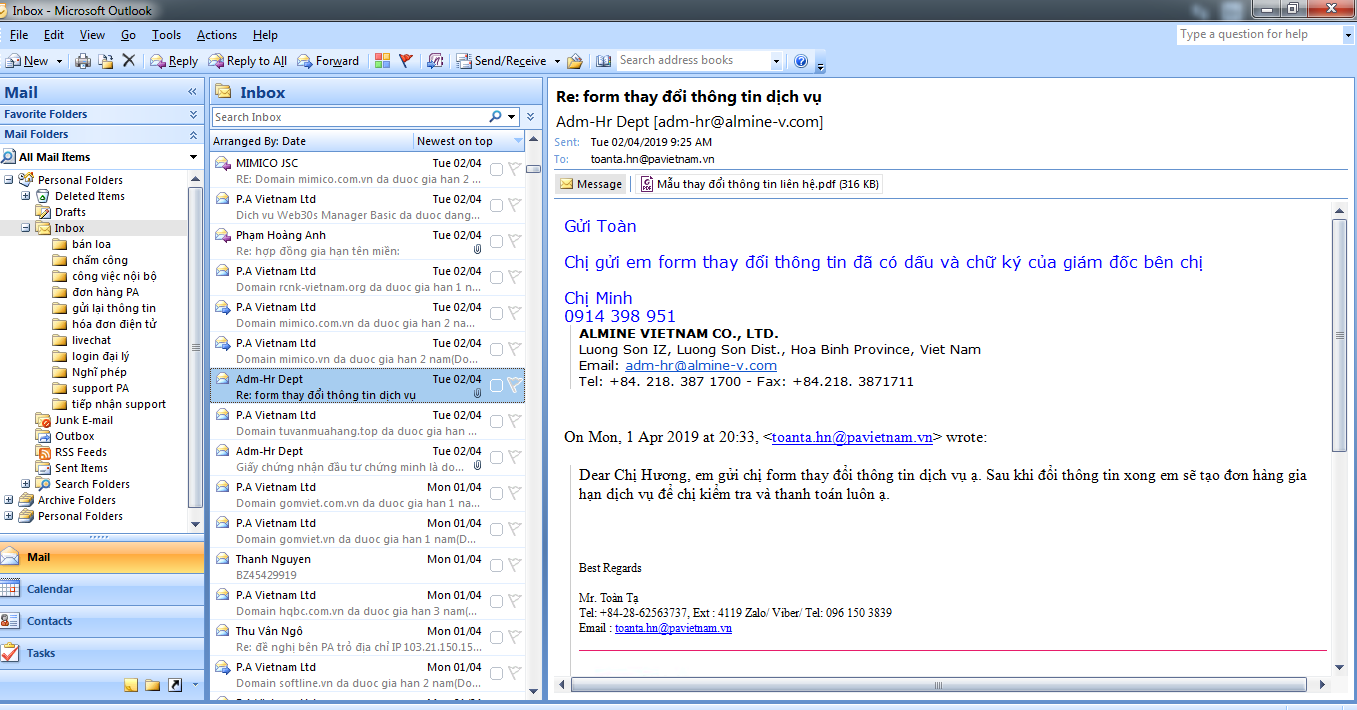
Task: Click the Notes icon in navigation footer
Action: [130, 685]
